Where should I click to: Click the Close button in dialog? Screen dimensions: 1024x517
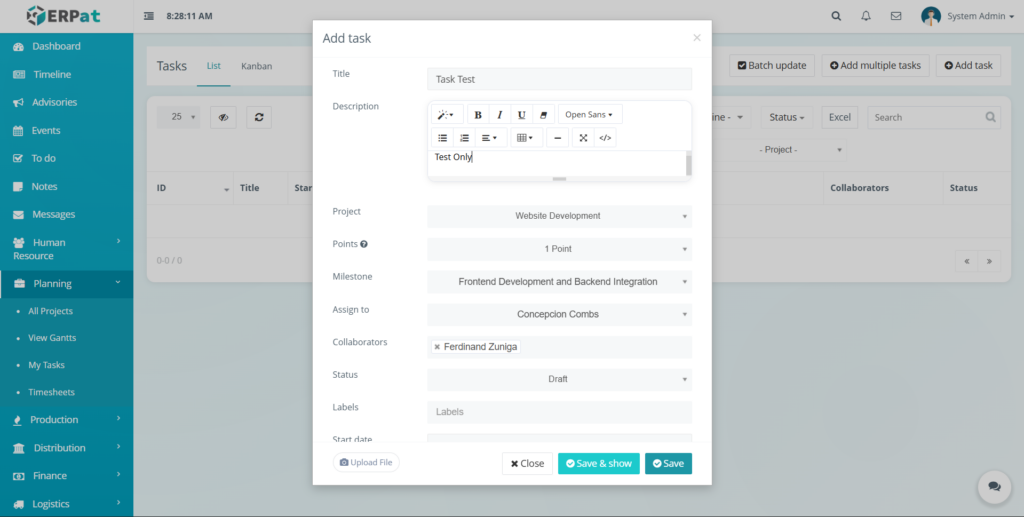click(527, 463)
